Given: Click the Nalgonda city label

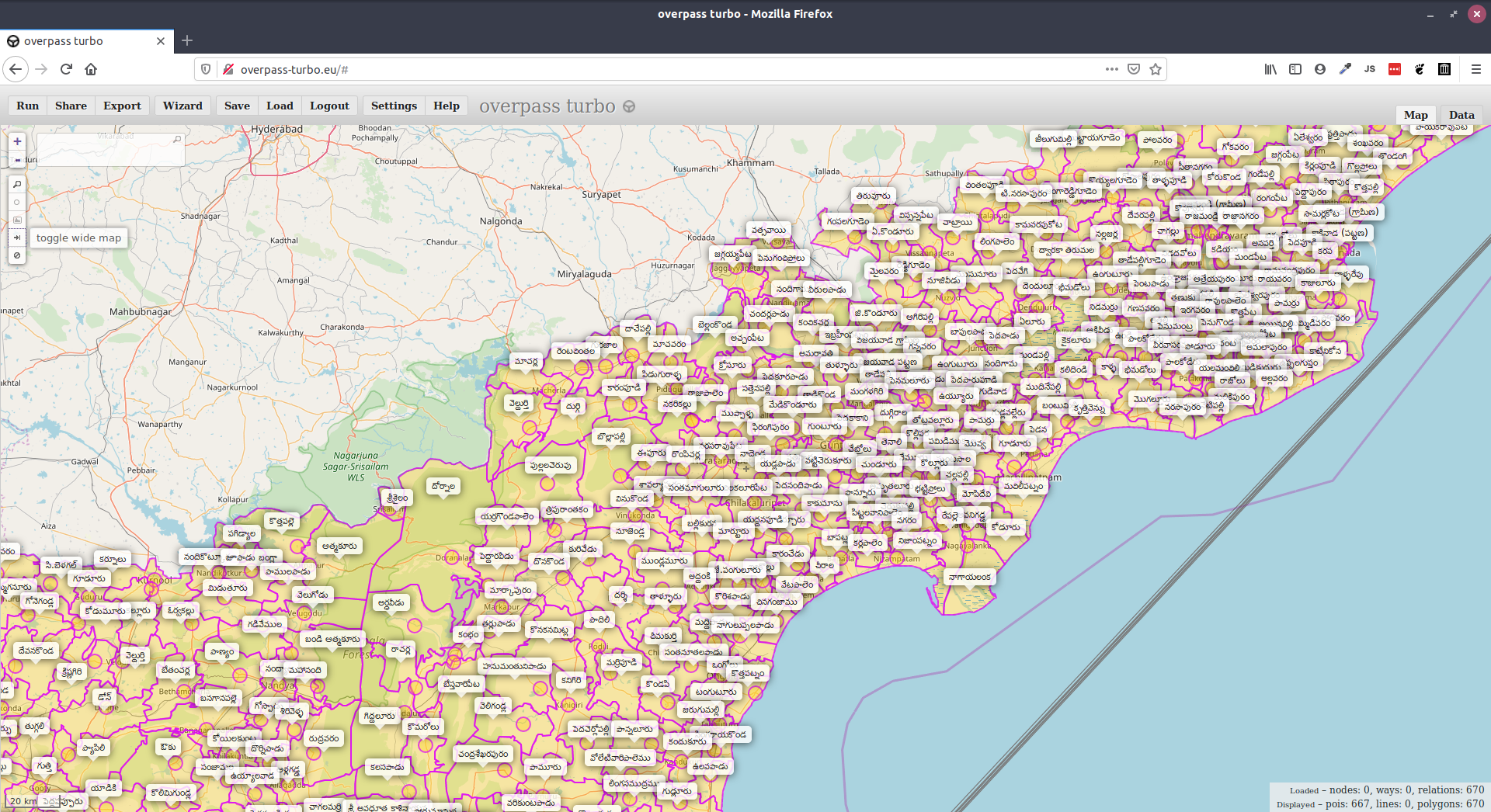Looking at the screenshot, I should click(501, 221).
